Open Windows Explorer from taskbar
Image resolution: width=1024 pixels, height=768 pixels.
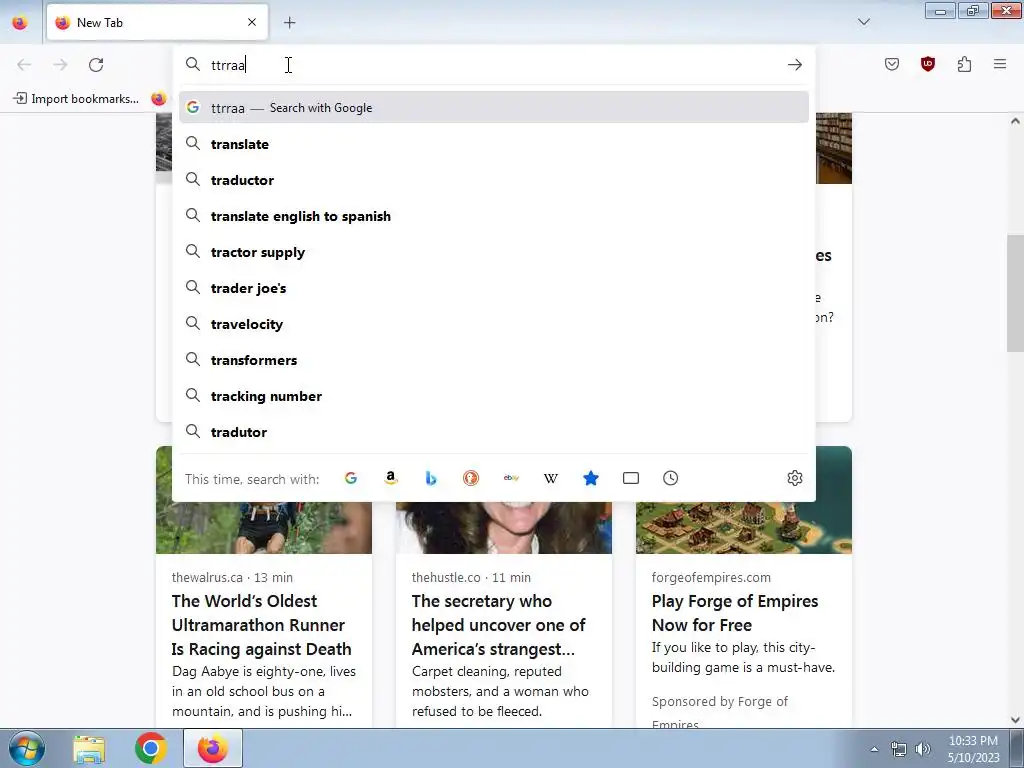tap(89, 748)
